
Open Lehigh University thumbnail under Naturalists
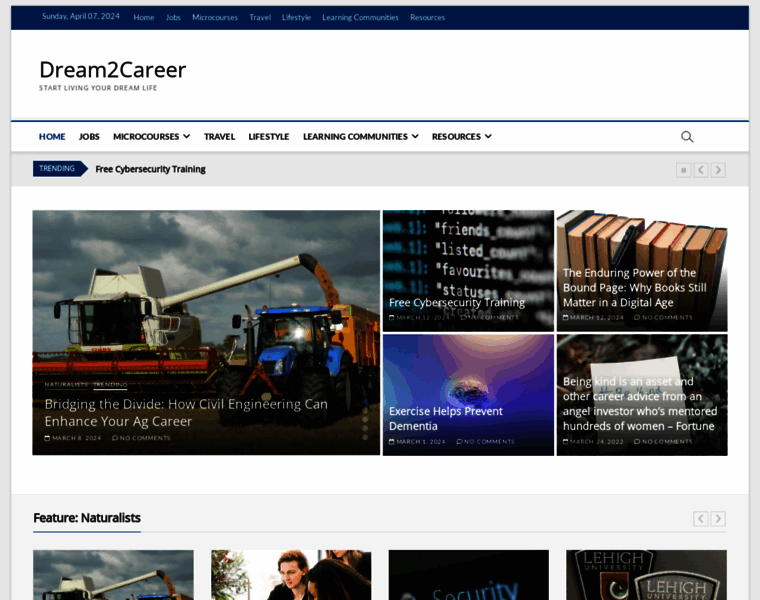pos(646,575)
